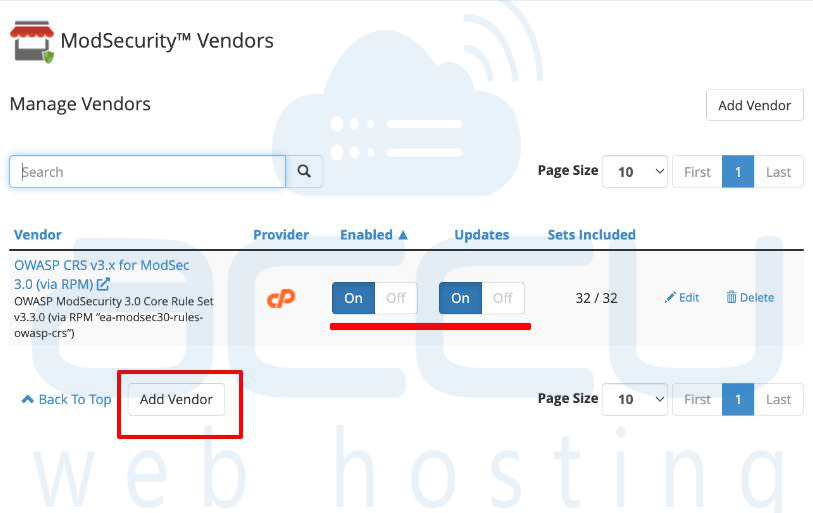
Task: Sort by the Enabled column header
Action: pyautogui.click(x=373, y=234)
